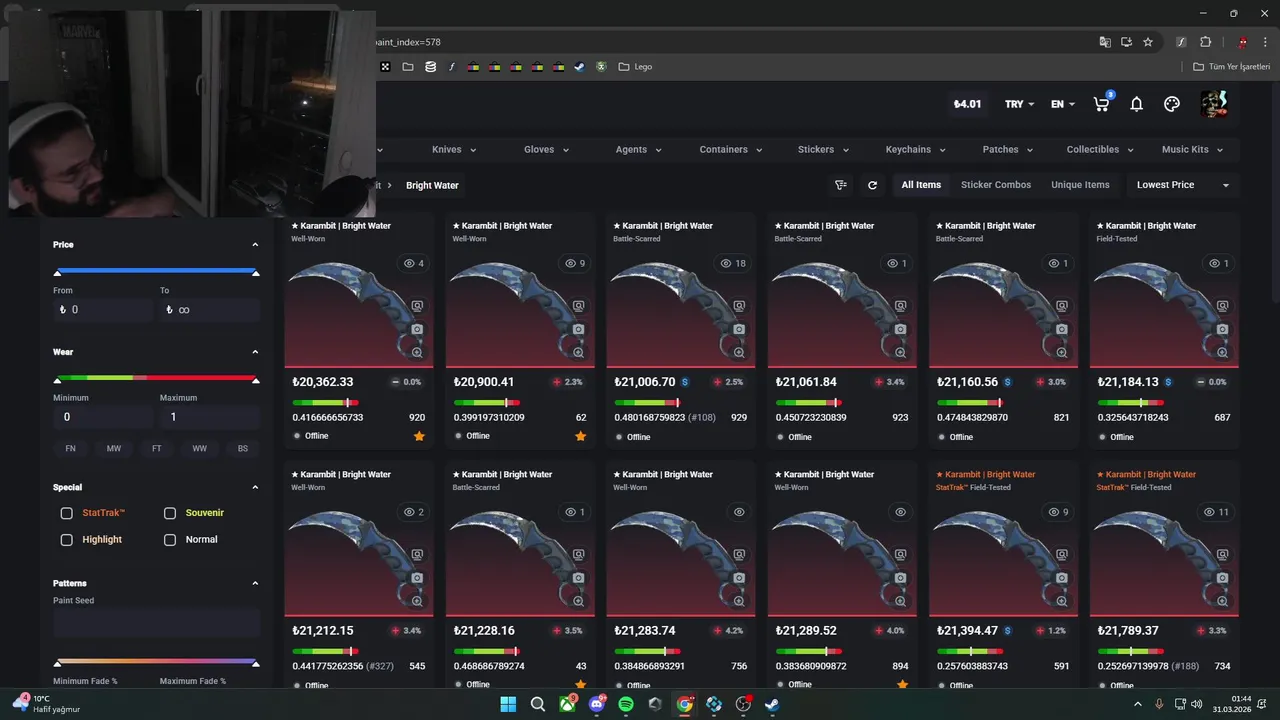Enable the Souvenir checkbox
The width and height of the screenshot is (1280, 720).
coord(170,513)
